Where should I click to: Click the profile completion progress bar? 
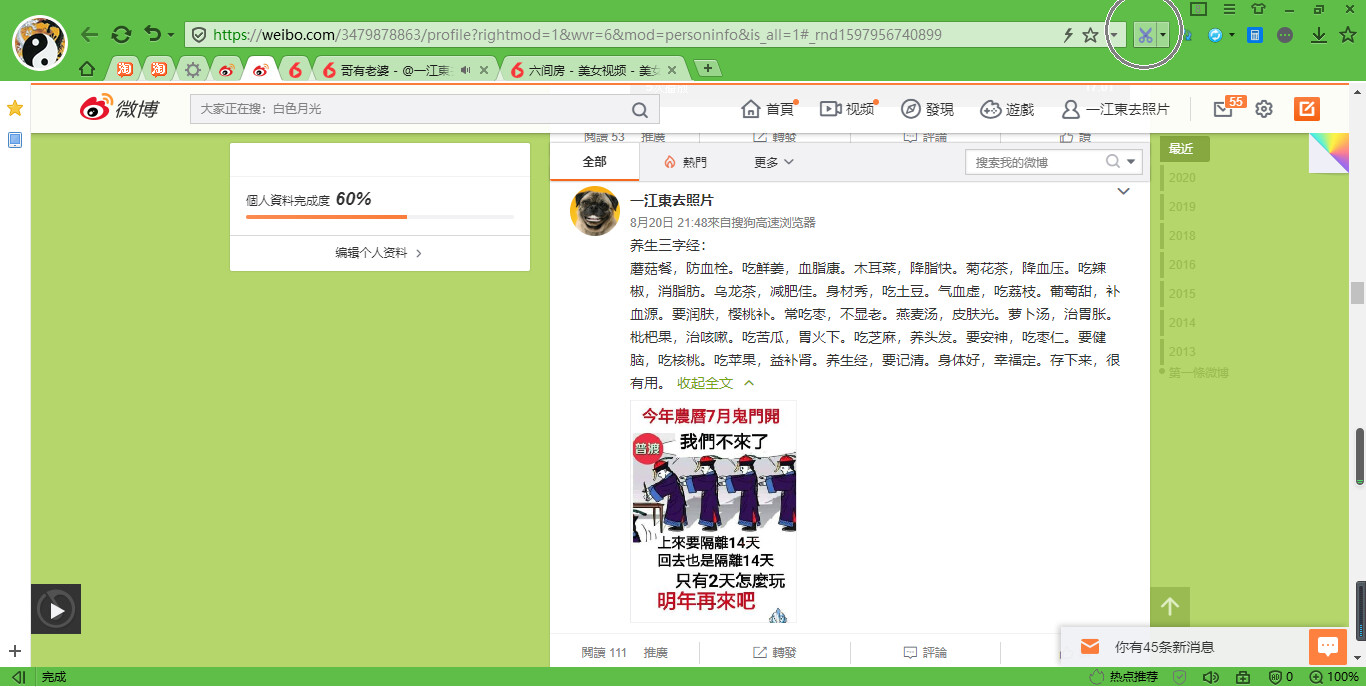tap(380, 217)
